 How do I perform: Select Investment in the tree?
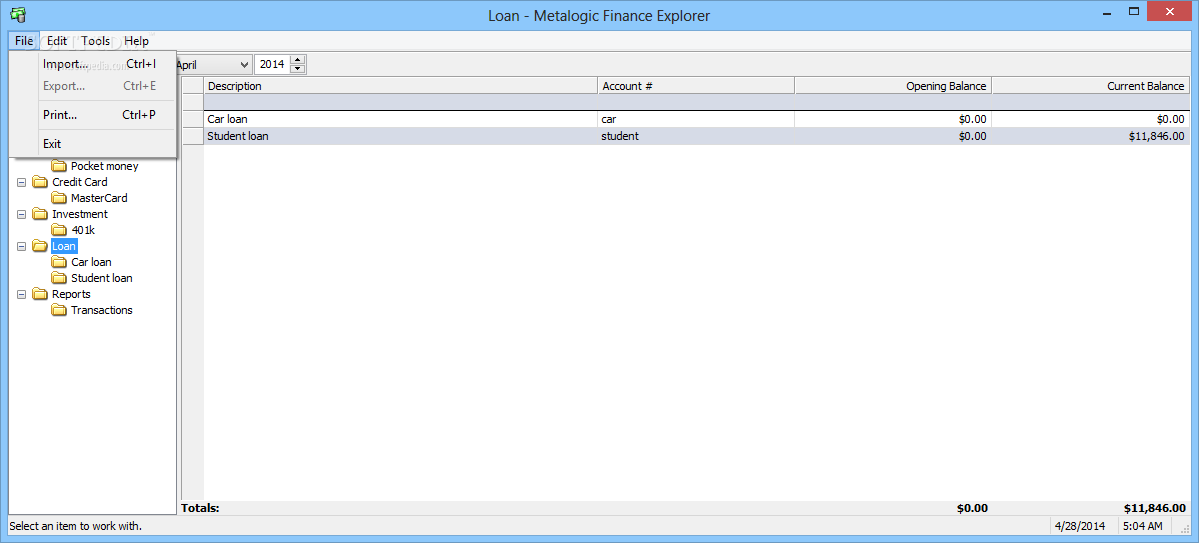[80, 214]
